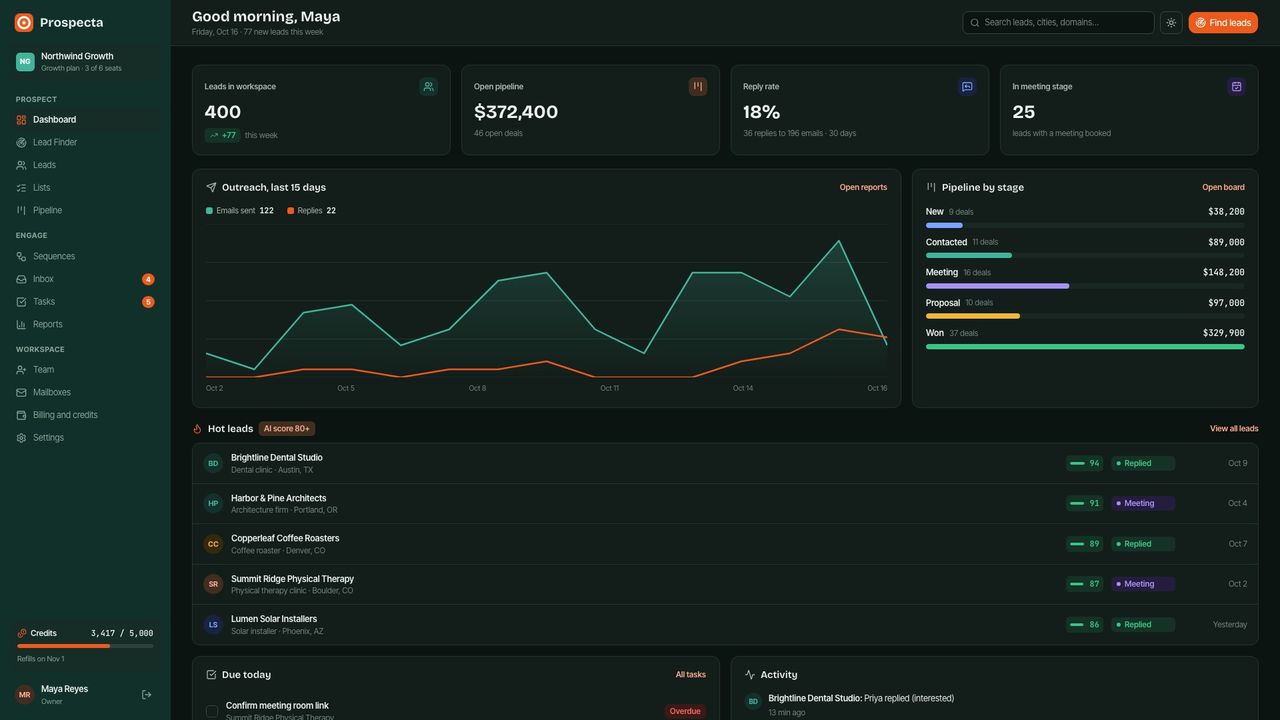
Task: Click the NG workspace avatar
Action: click(25, 62)
